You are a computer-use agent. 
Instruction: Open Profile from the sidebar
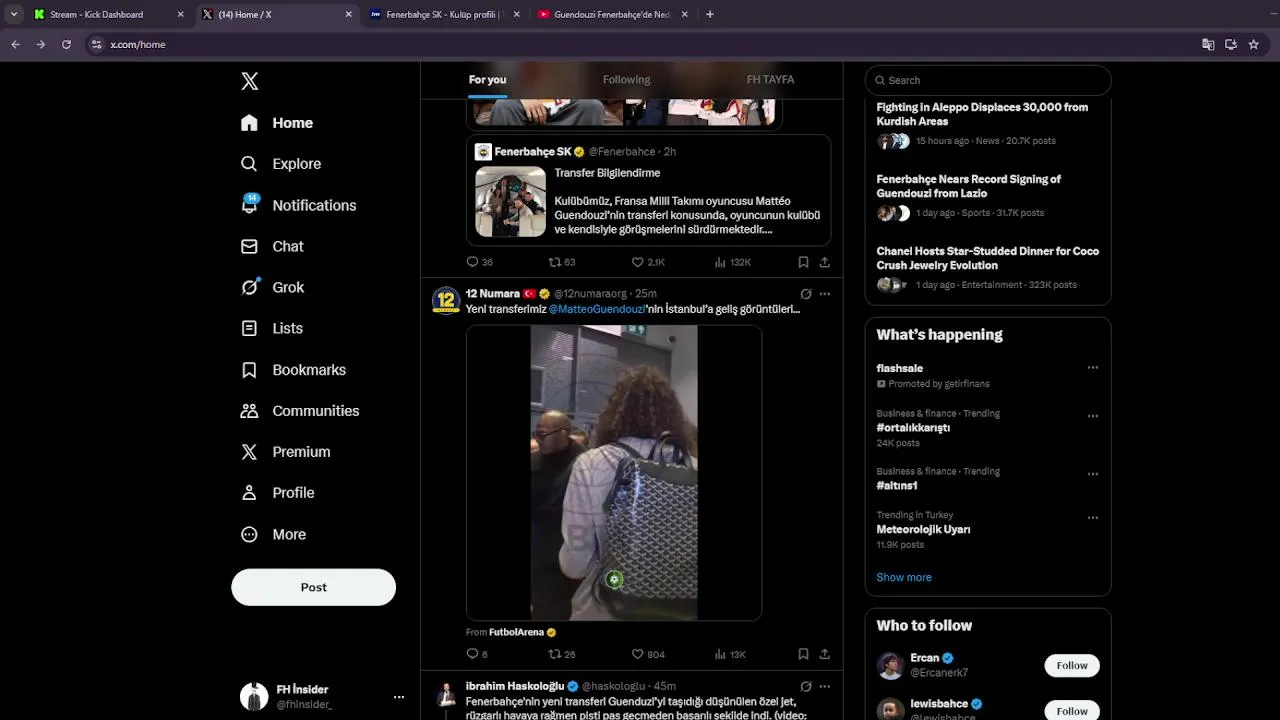(277, 493)
